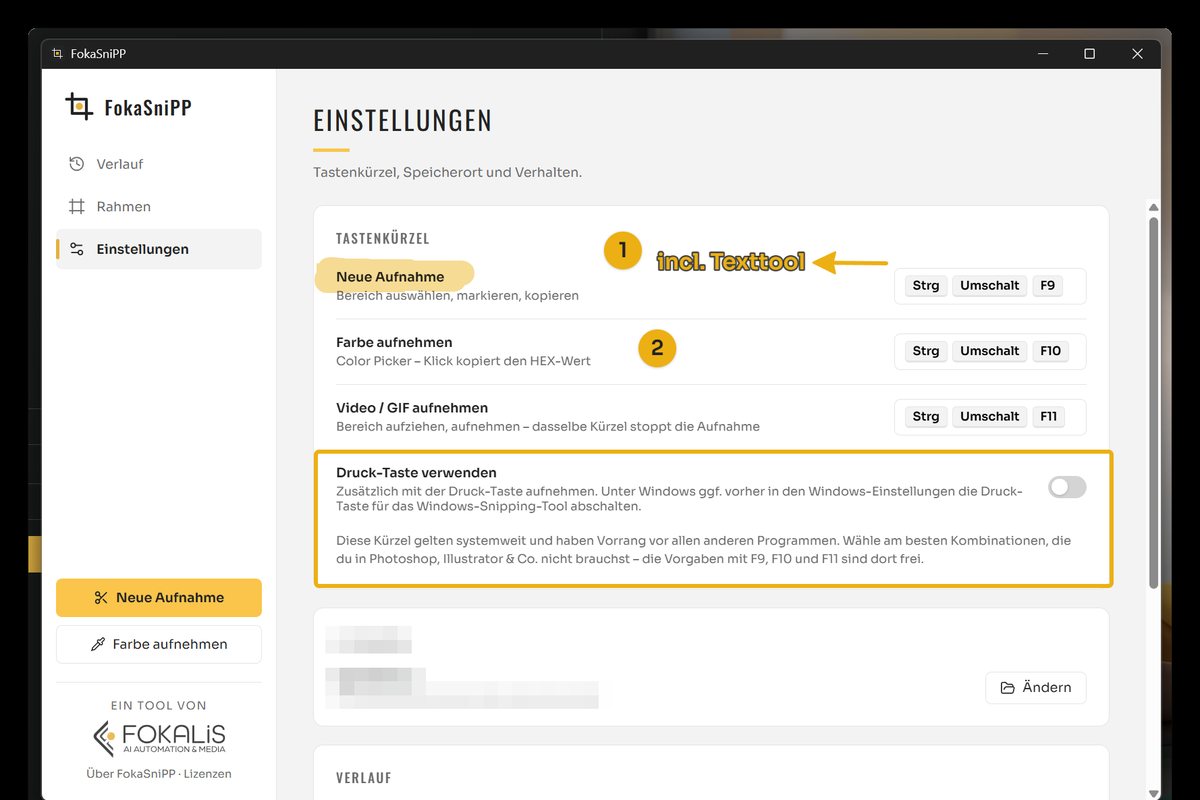
Task: Maximize the FokaSniPP window
Action: point(1089,54)
